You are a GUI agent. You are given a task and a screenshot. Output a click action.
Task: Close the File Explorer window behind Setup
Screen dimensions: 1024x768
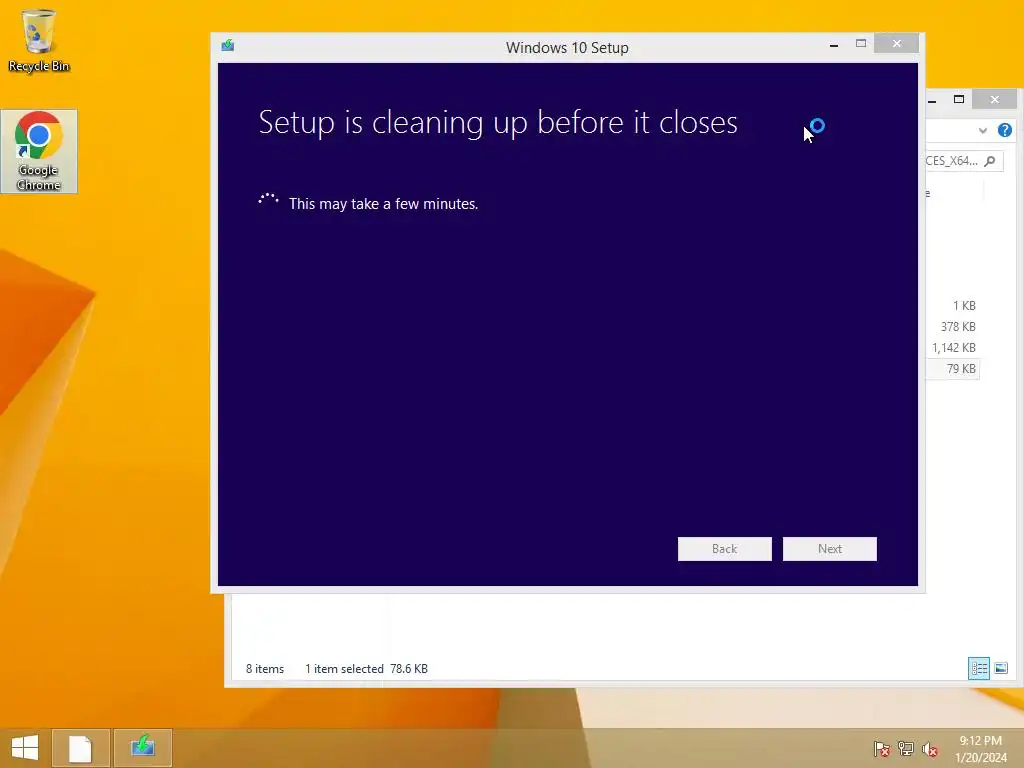tap(995, 99)
